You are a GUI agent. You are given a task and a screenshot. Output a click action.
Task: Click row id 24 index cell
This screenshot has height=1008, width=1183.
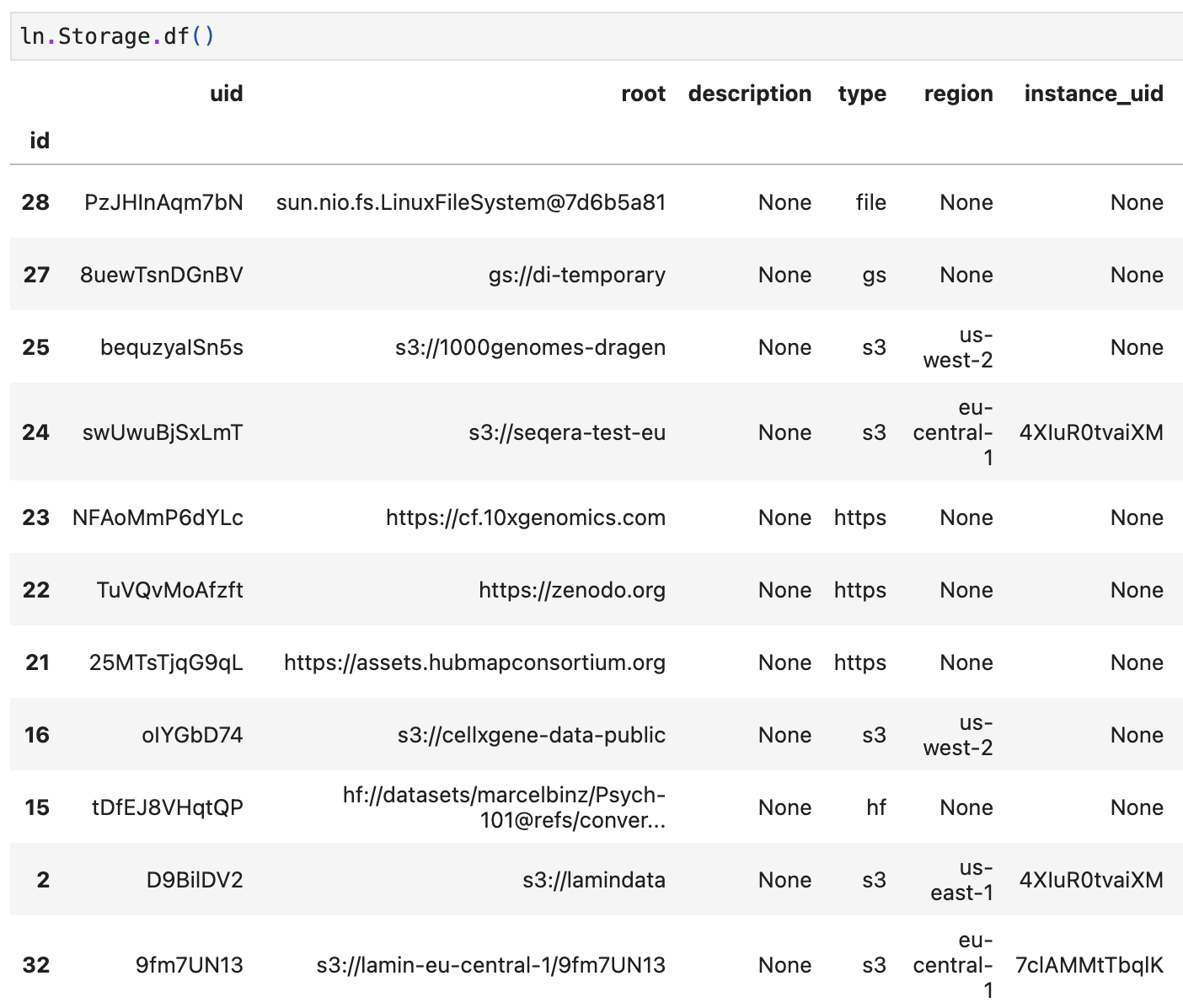point(35,432)
